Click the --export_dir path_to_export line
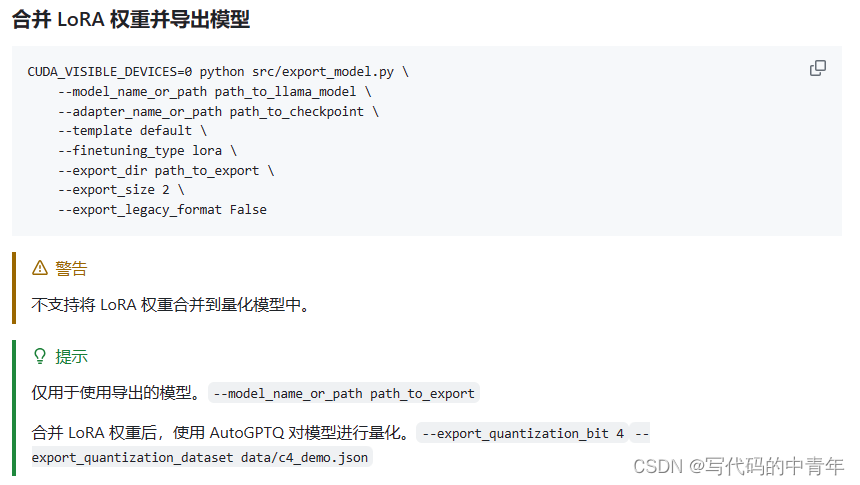Screen dimensions: 860x485 point(166,171)
